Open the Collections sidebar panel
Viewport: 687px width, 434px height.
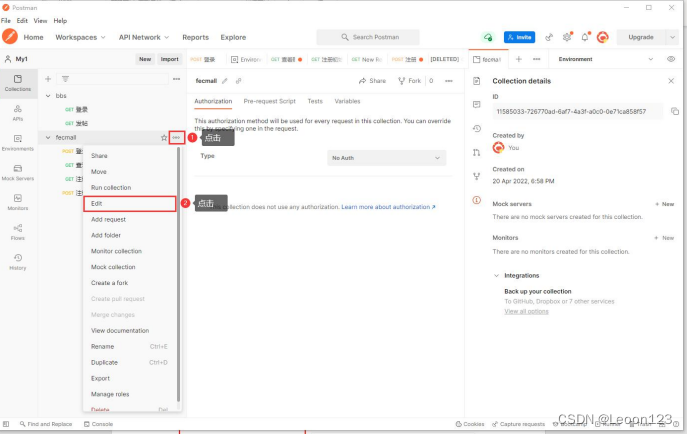[x=18, y=83]
